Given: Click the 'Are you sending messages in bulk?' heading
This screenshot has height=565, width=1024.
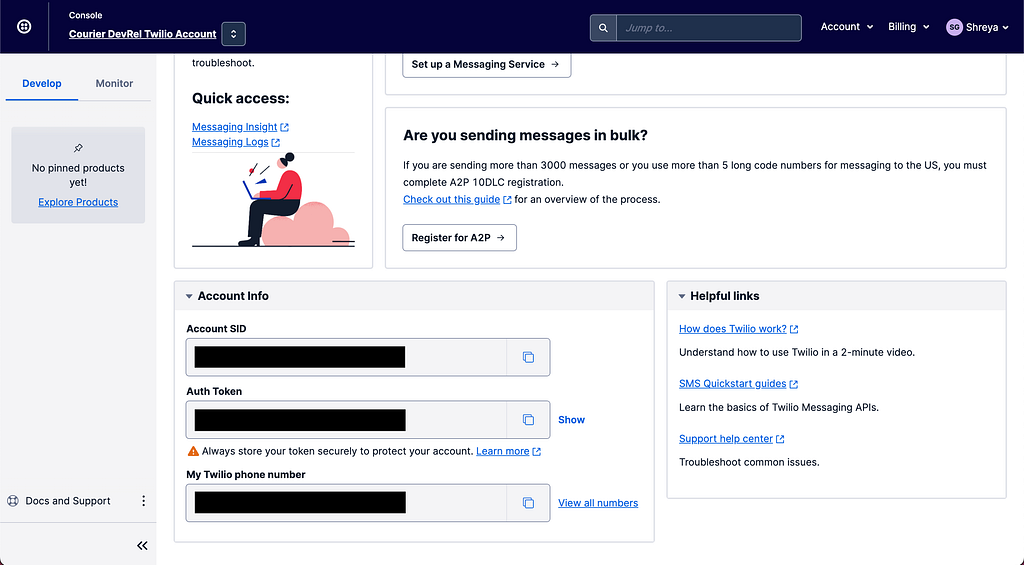Looking at the screenshot, I should point(525,136).
